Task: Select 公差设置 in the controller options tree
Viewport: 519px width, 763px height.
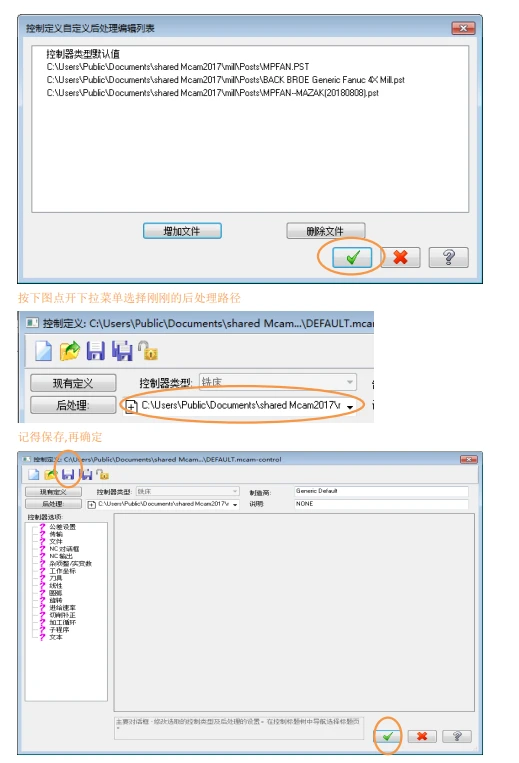Action: point(62,527)
